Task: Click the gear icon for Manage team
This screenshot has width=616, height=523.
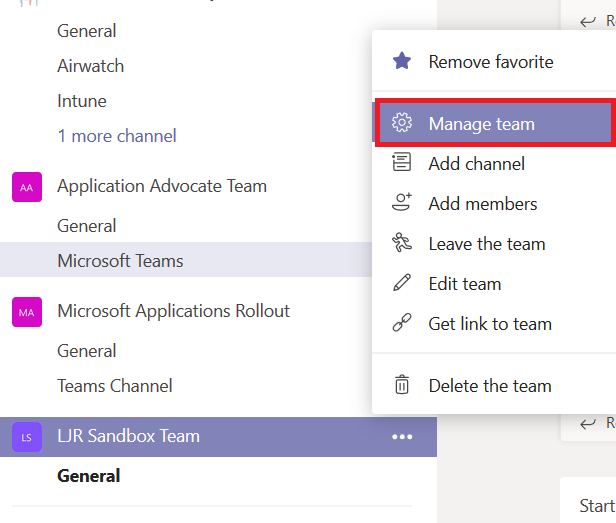Action: point(402,123)
